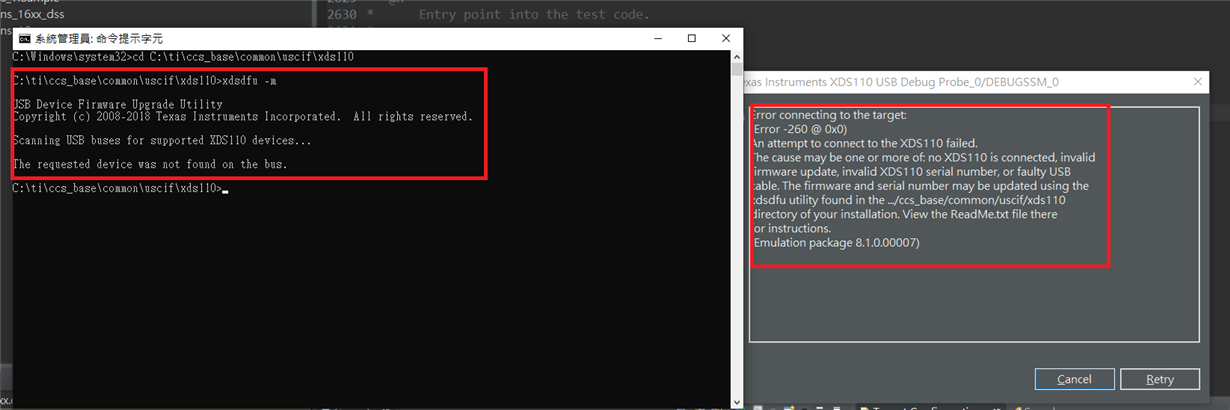The height and width of the screenshot is (410, 1230).
Task: Close the command prompt window
Action: (x=727, y=39)
